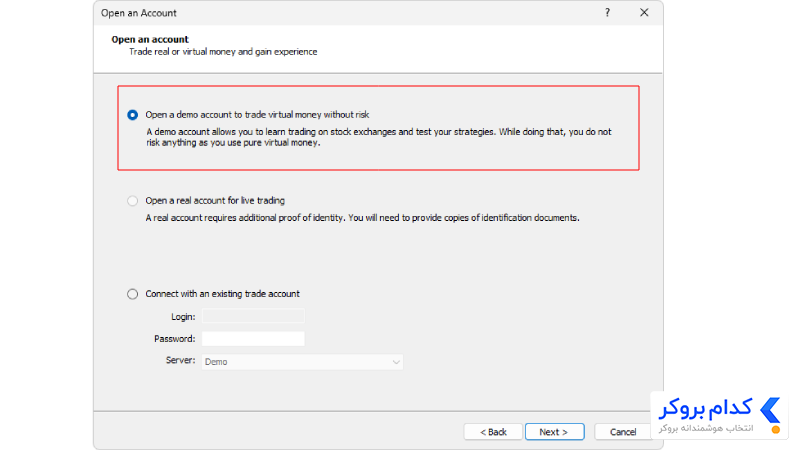
Task: Focus the Password field
Action: click(x=253, y=339)
